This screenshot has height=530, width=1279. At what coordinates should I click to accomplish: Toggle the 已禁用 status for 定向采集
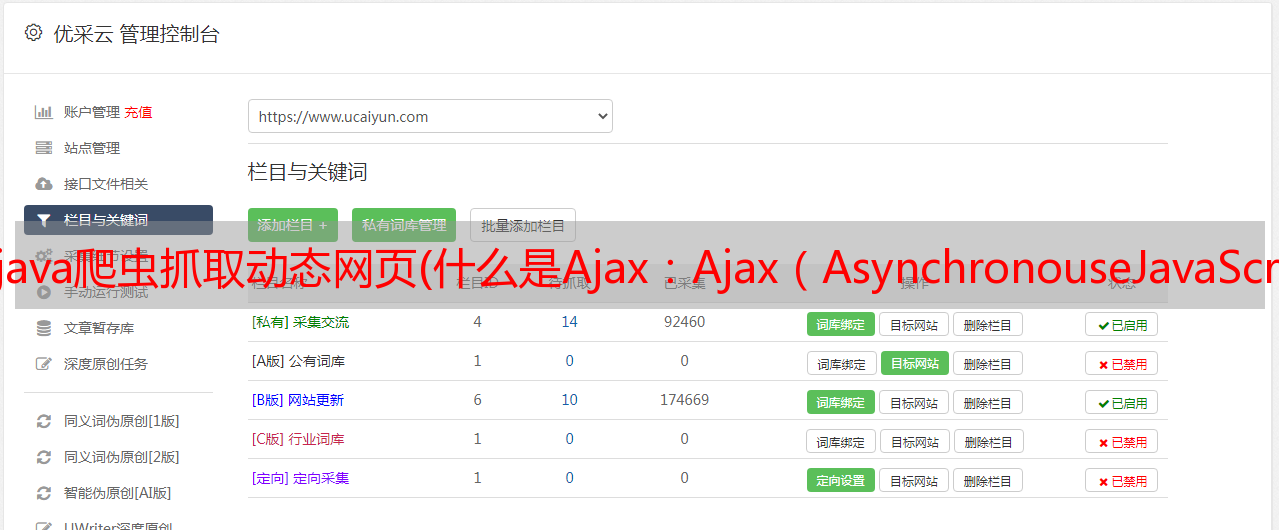(1121, 480)
